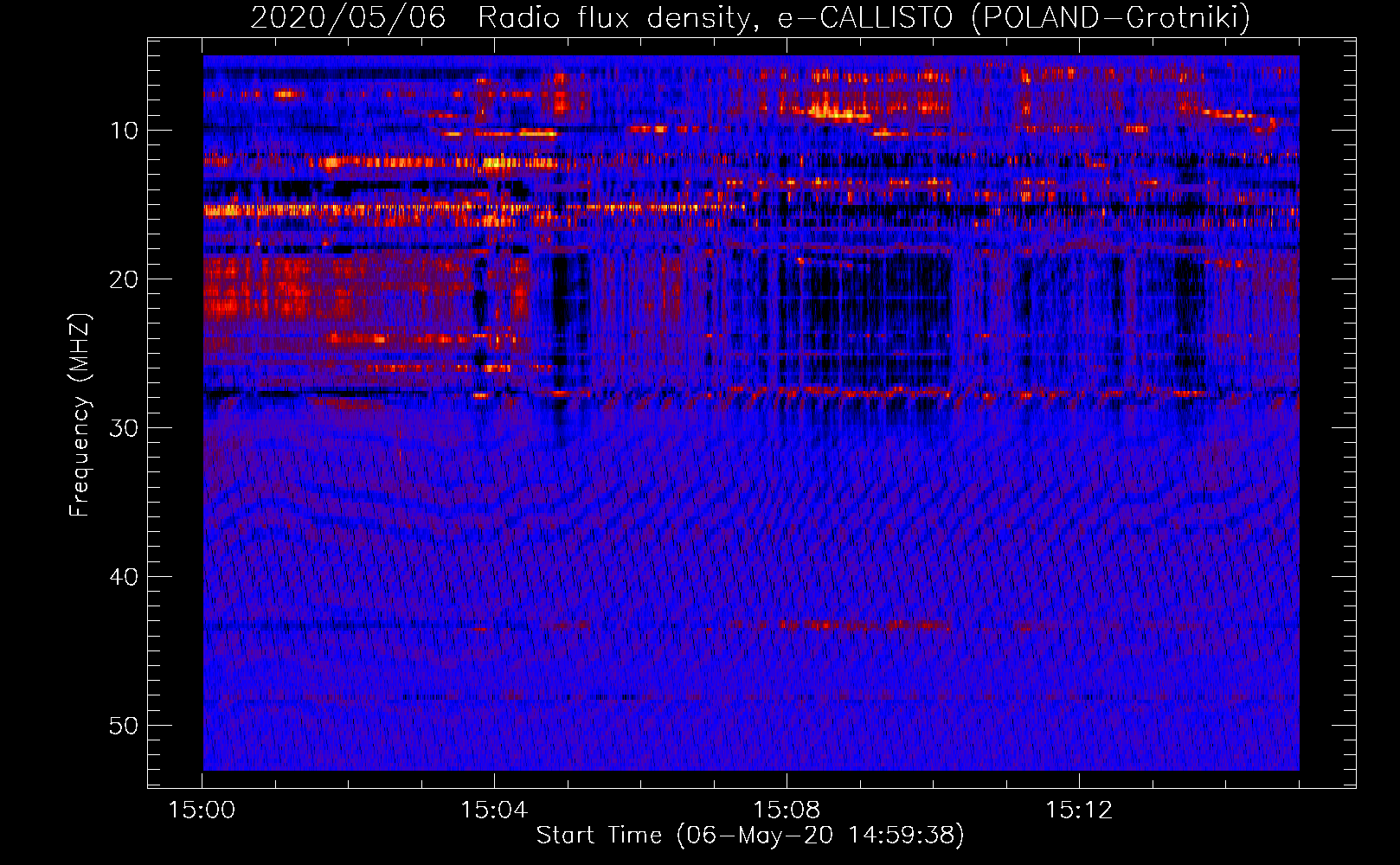Click the 15:12 time tick label
Image resolution: width=1400 pixels, height=865 pixels.
click(1079, 811)
